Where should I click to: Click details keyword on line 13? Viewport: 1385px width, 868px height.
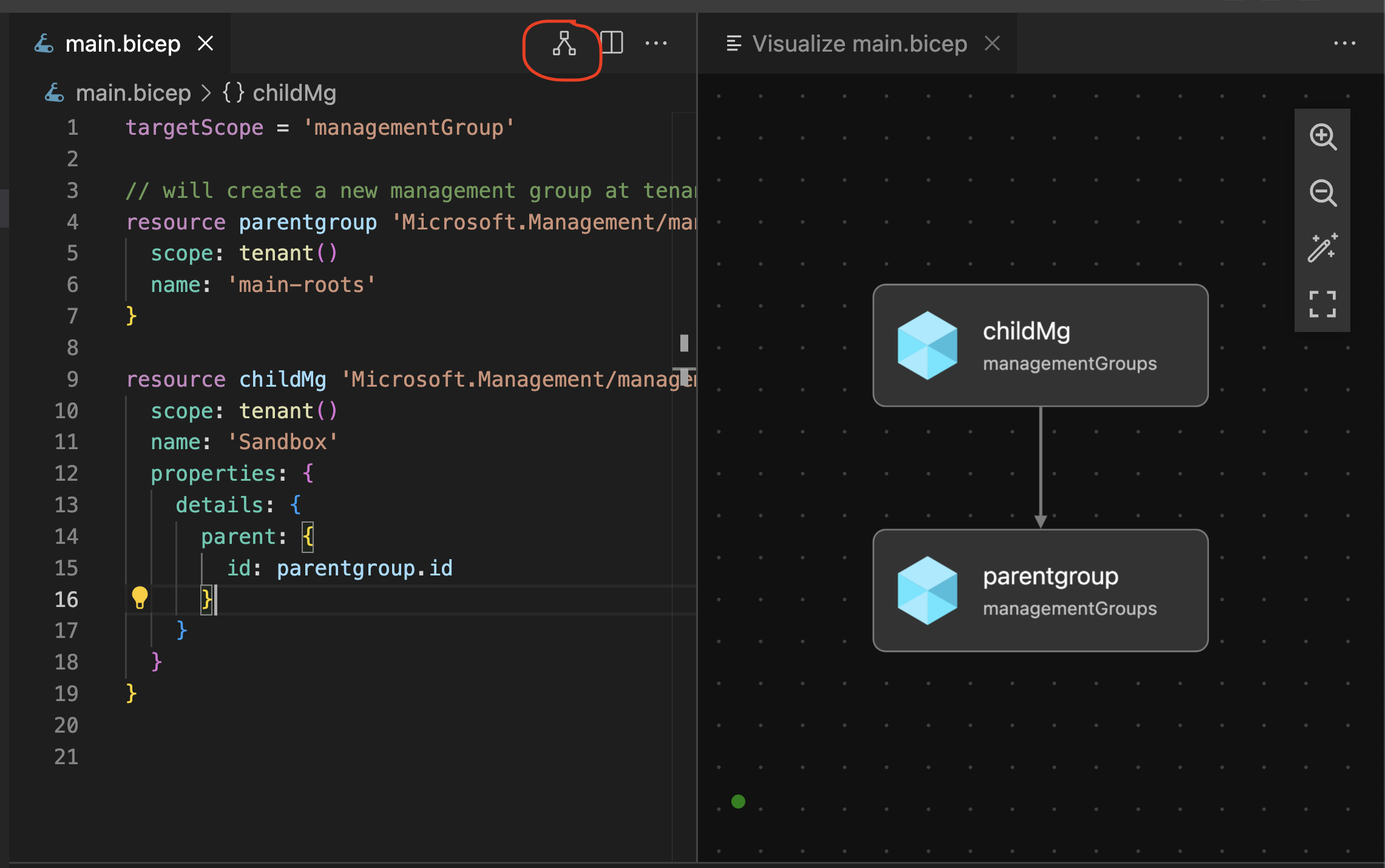[220, 505]
